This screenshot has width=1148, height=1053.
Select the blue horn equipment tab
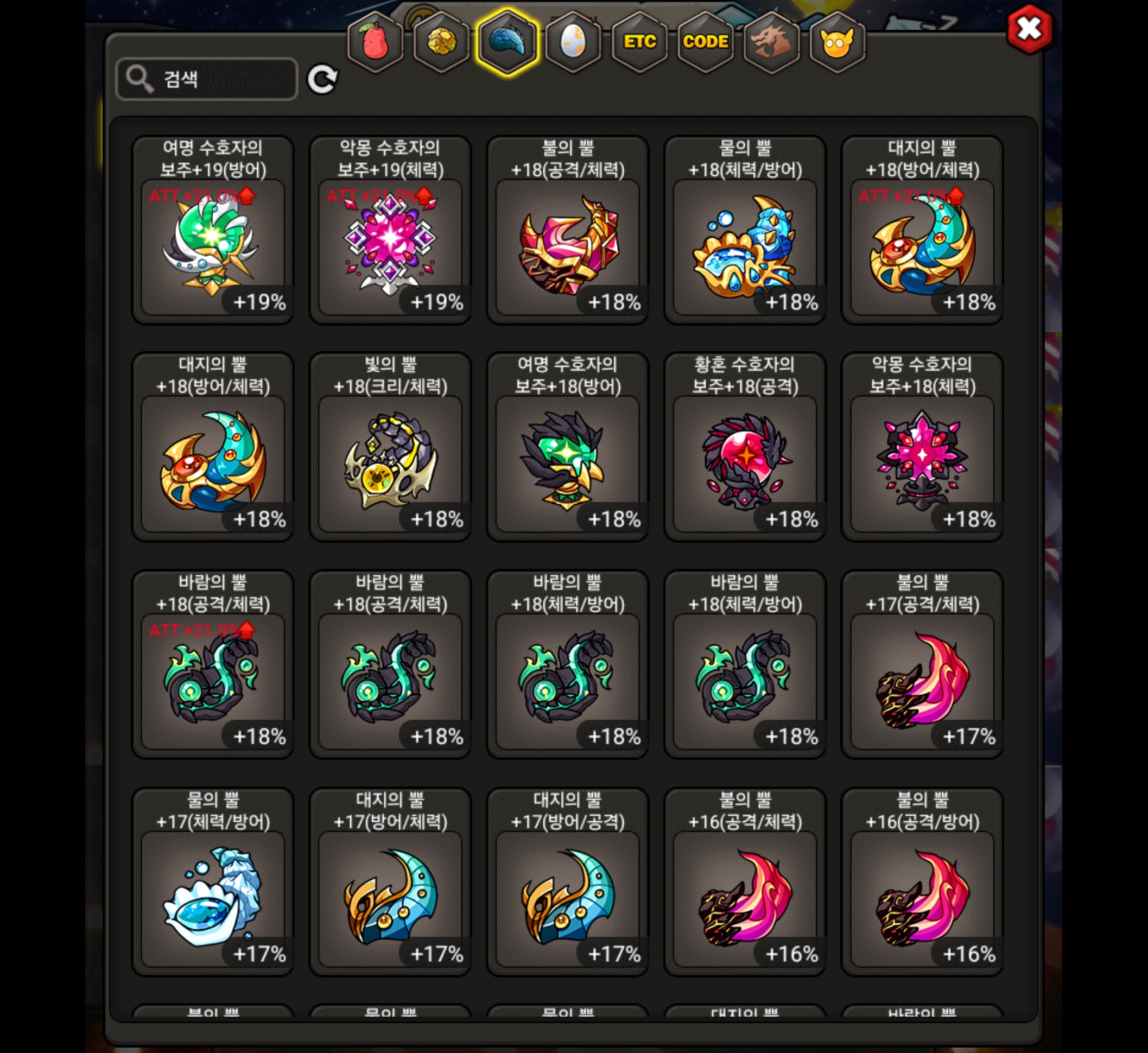click(x=507, y=42)
